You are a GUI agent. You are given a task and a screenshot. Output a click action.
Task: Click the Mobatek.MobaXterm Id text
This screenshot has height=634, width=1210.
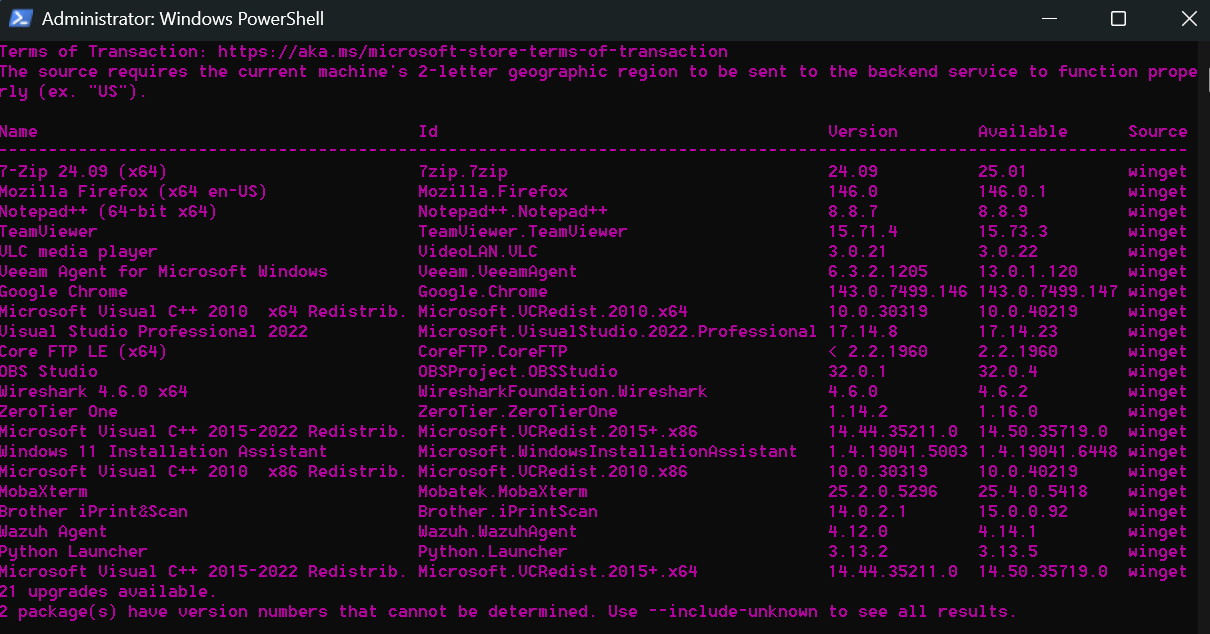tap(502, 491)
